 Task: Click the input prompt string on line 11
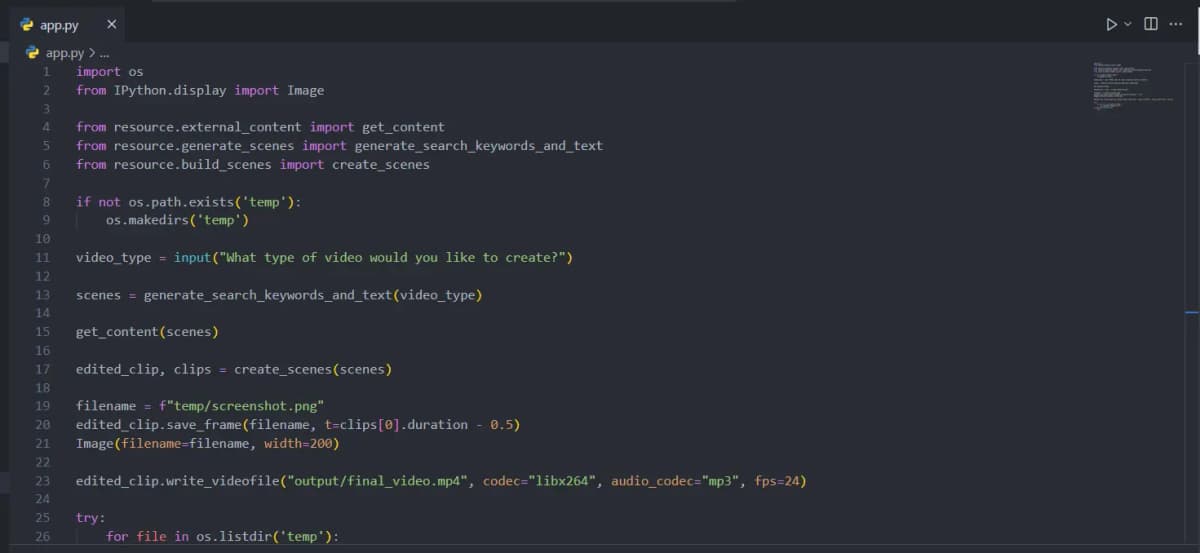[x=392, y=258]
